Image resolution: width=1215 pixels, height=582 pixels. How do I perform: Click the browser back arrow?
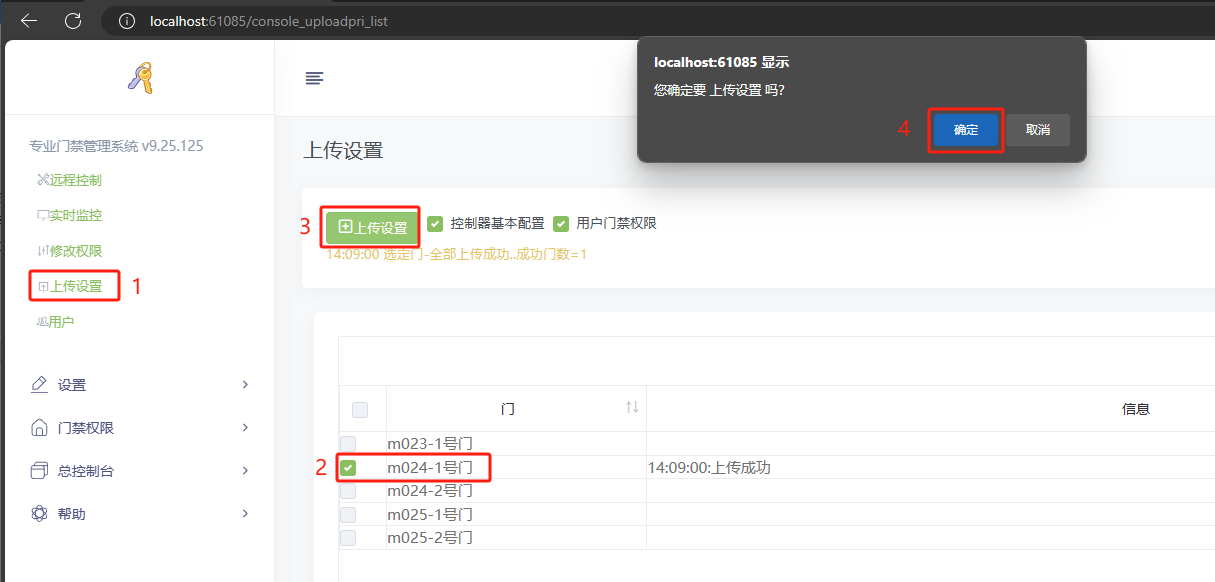click(29, 20)
